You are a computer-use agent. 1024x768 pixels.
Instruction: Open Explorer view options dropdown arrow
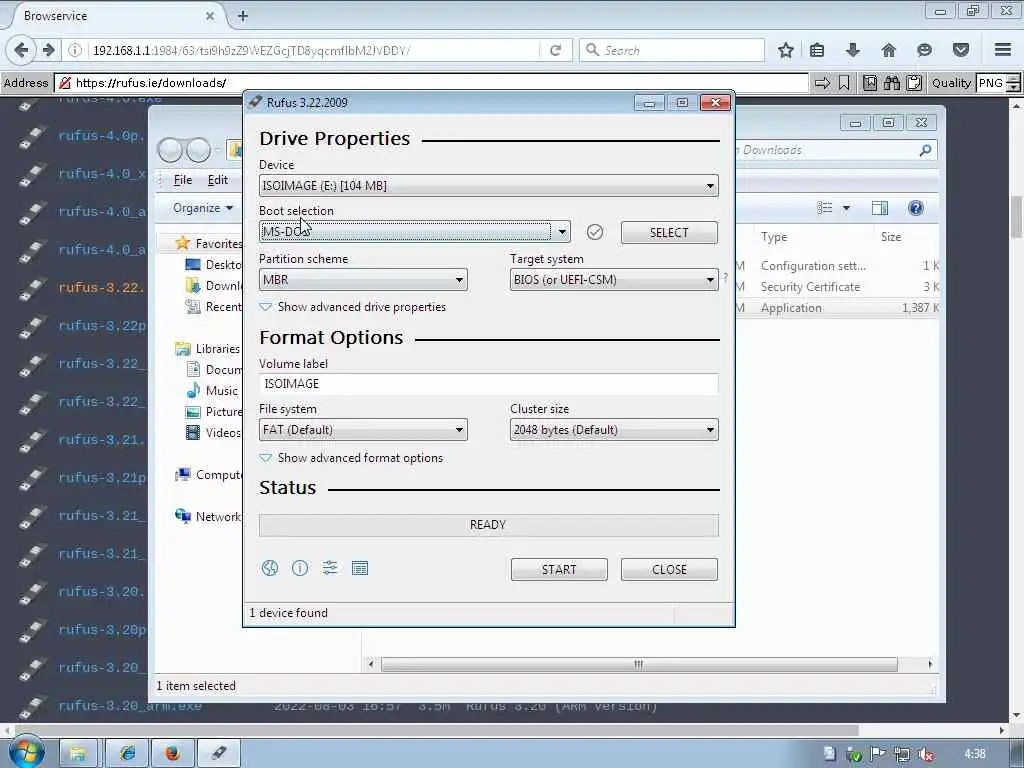[x=846, y=208]
